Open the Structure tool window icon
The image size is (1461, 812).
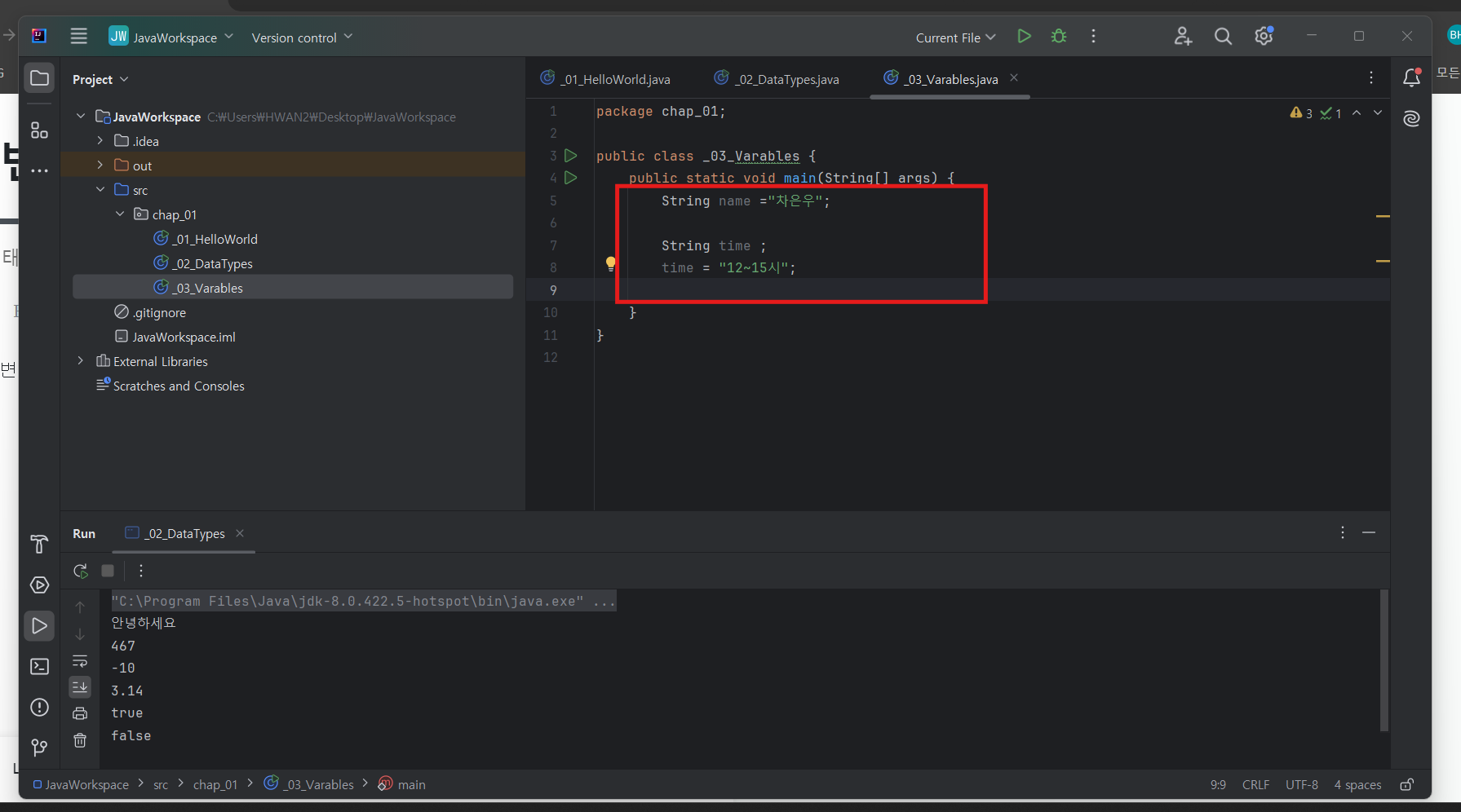tap(39, 130)
